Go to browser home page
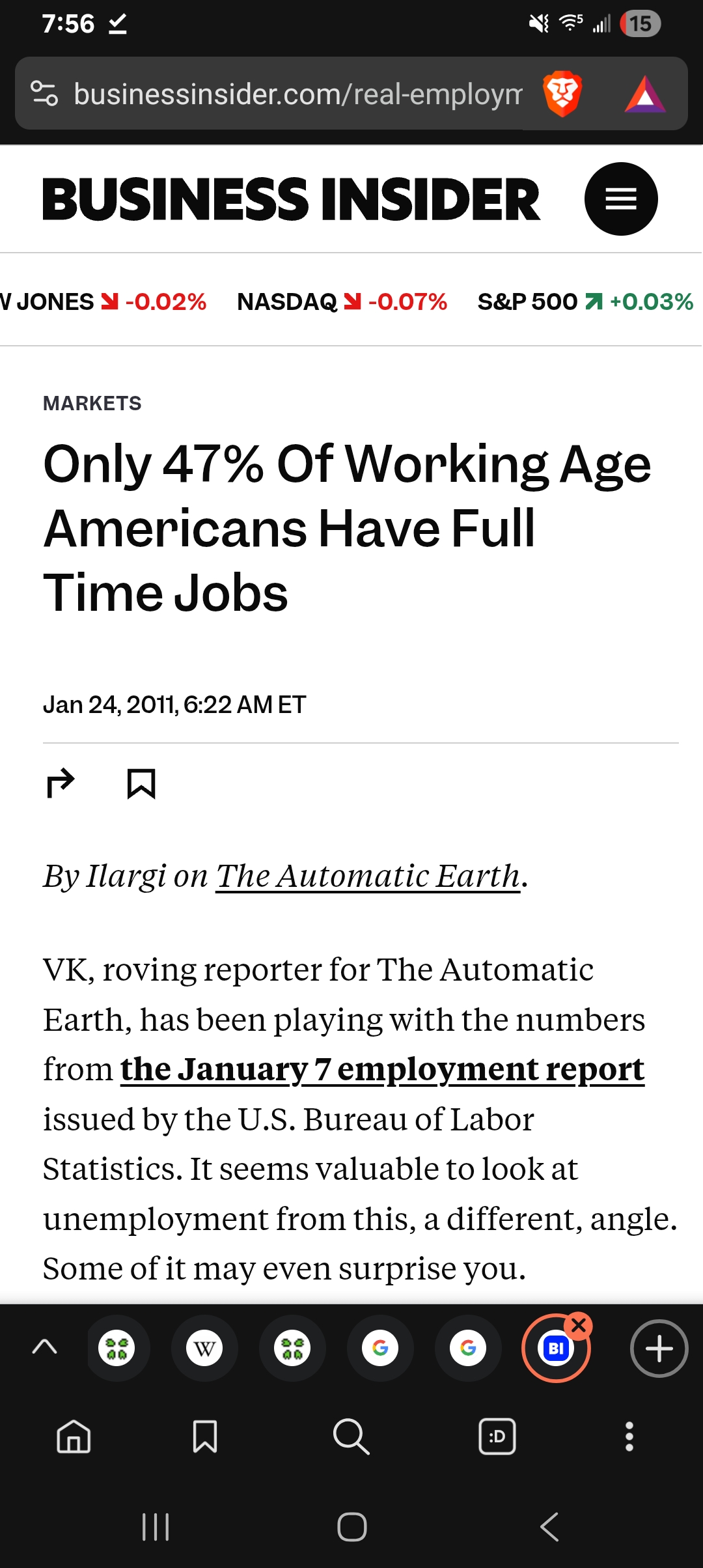This screenshot has height=1568, width=703. (74, 1436)
